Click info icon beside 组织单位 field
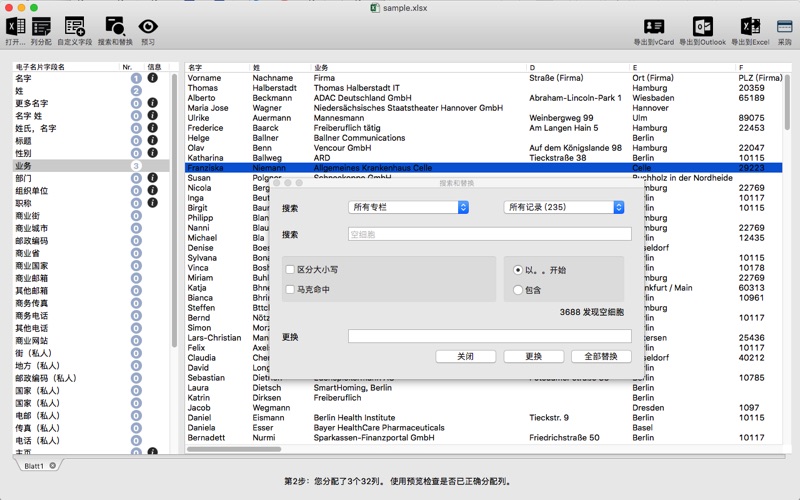The width and height of the screenshot is (800, 500). (152, 190)
